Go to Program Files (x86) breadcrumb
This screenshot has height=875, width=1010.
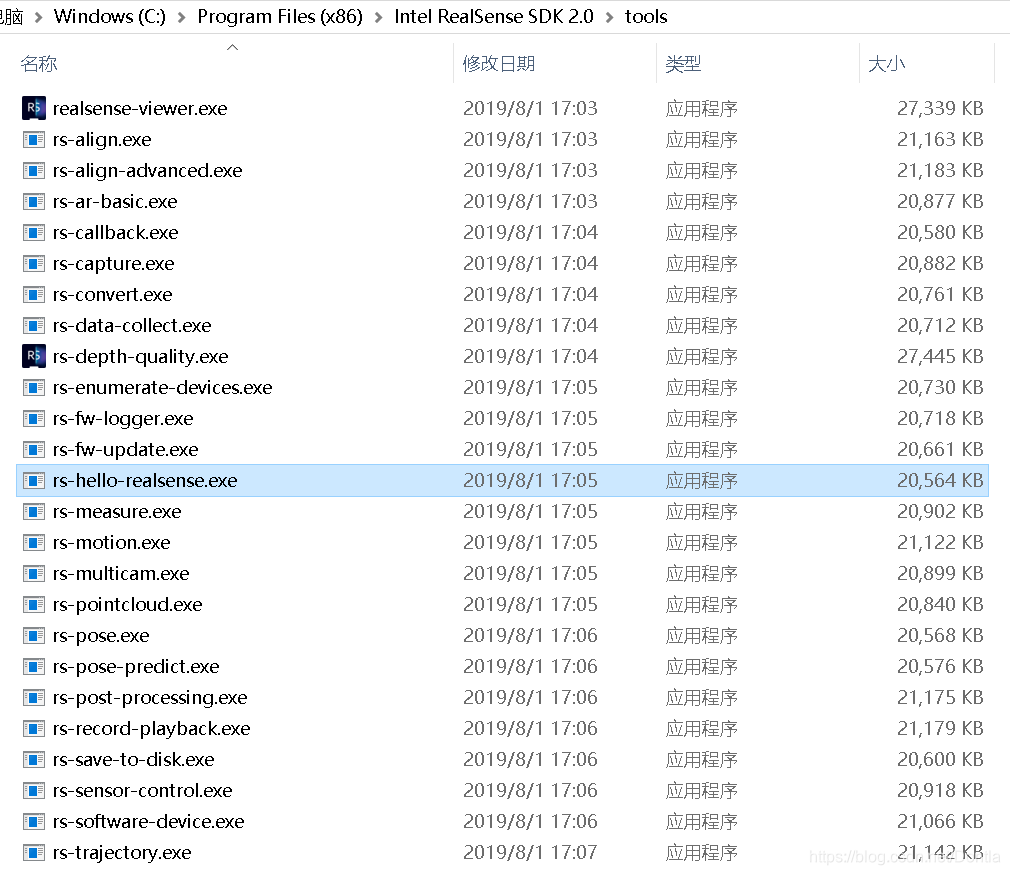pyautogui.click(x=280, y=16)
